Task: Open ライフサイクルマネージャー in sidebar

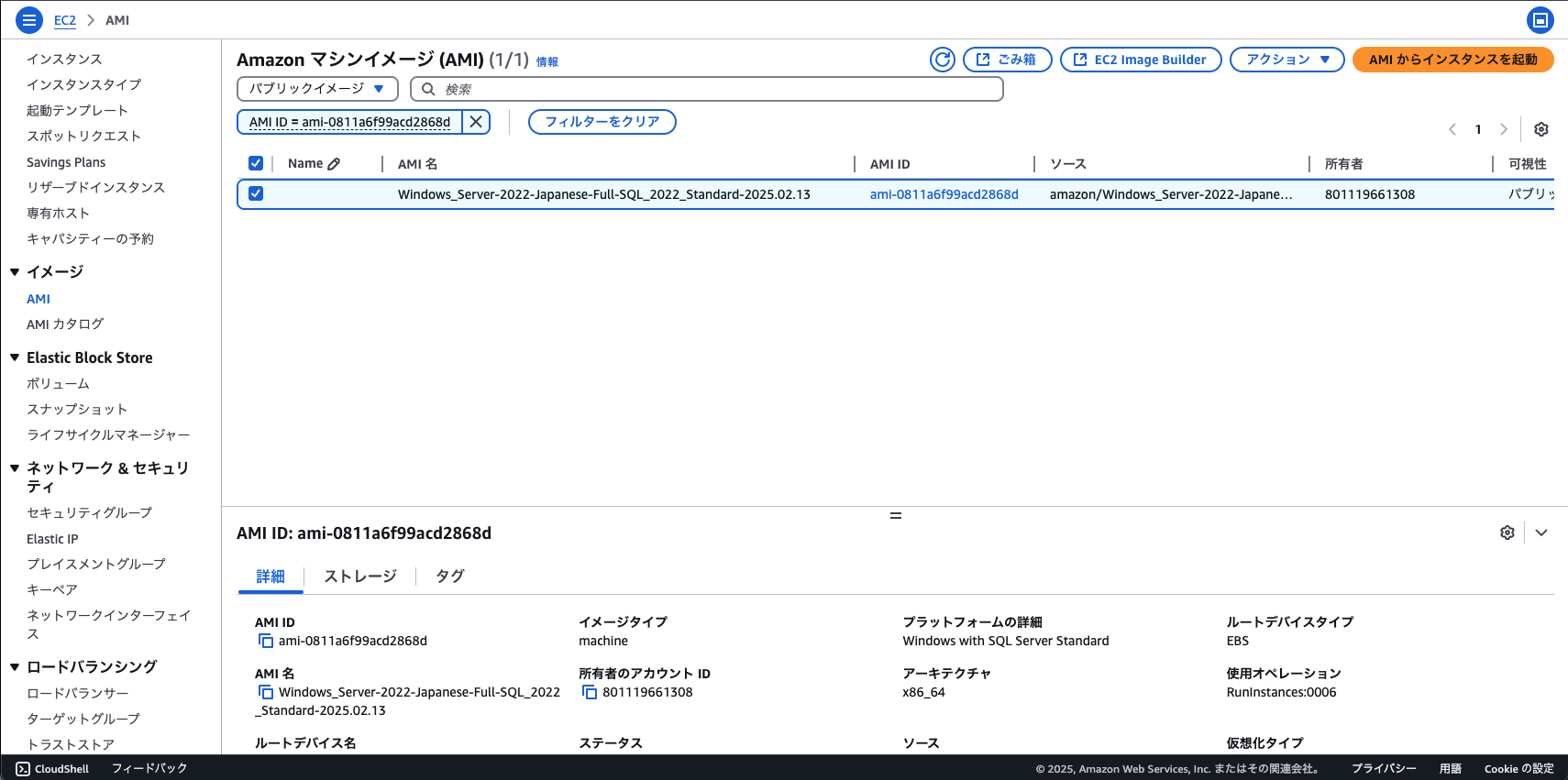Action: [x=108, y=434]
